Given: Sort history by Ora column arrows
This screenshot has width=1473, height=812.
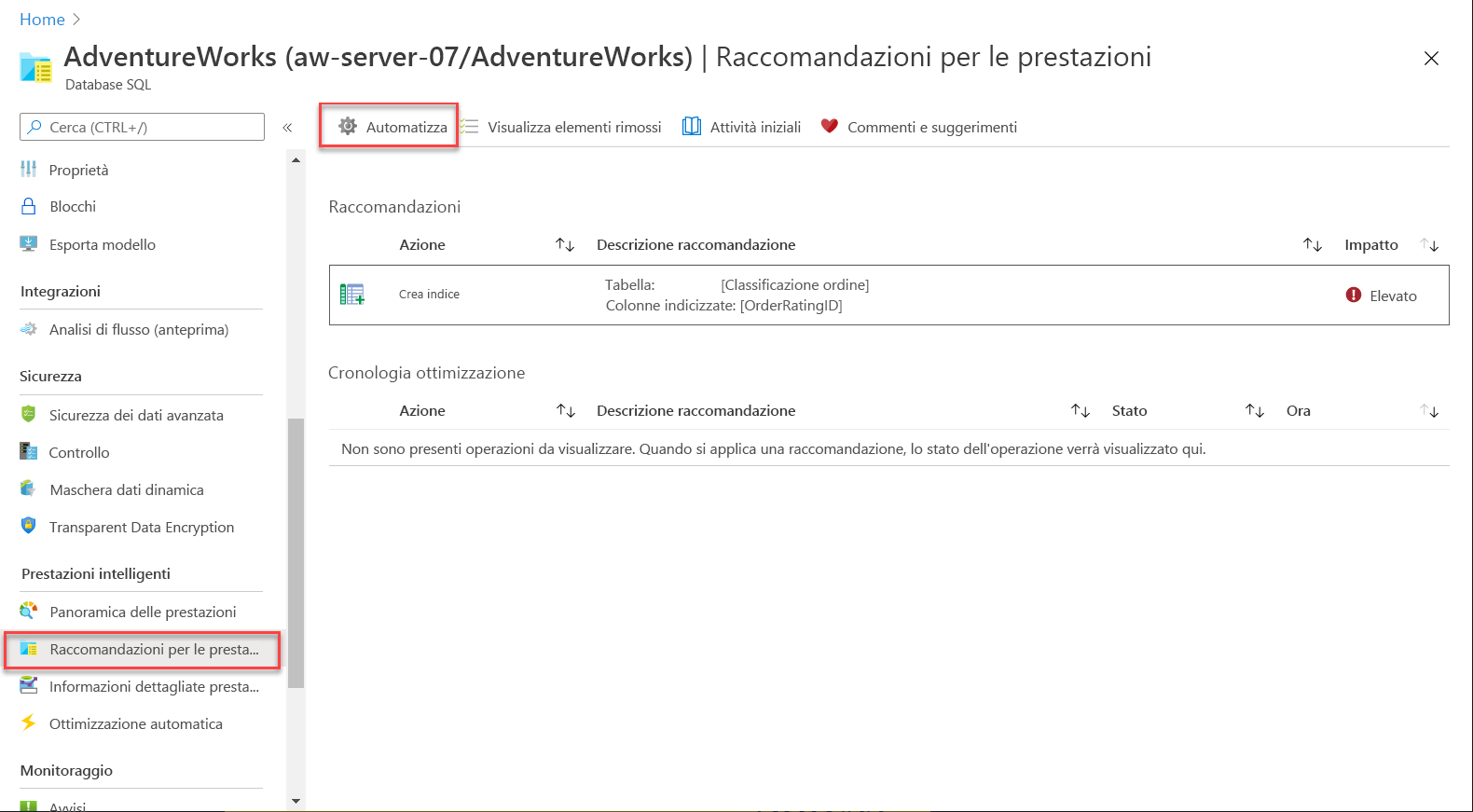Looking at the screenshot, I should pyautogui.click(x=1430, y=410).
